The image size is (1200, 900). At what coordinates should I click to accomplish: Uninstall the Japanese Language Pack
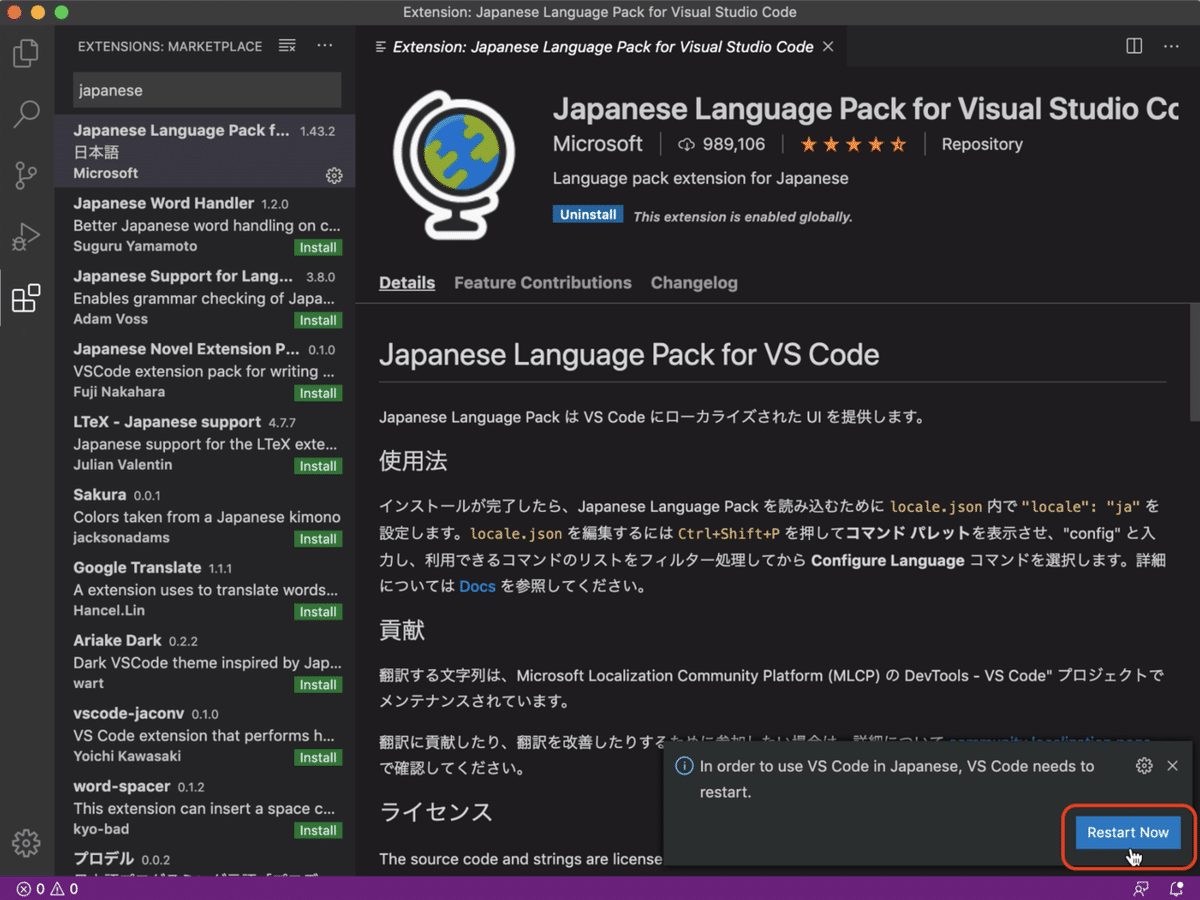(x=588, y=215)
